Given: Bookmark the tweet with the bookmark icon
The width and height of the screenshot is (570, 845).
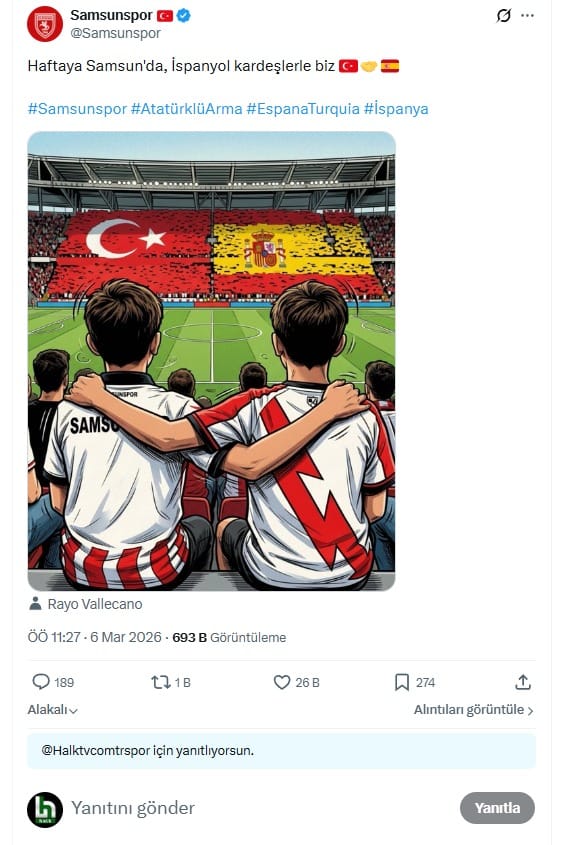Looking at the screenshot, I should (x=402, y=682).
